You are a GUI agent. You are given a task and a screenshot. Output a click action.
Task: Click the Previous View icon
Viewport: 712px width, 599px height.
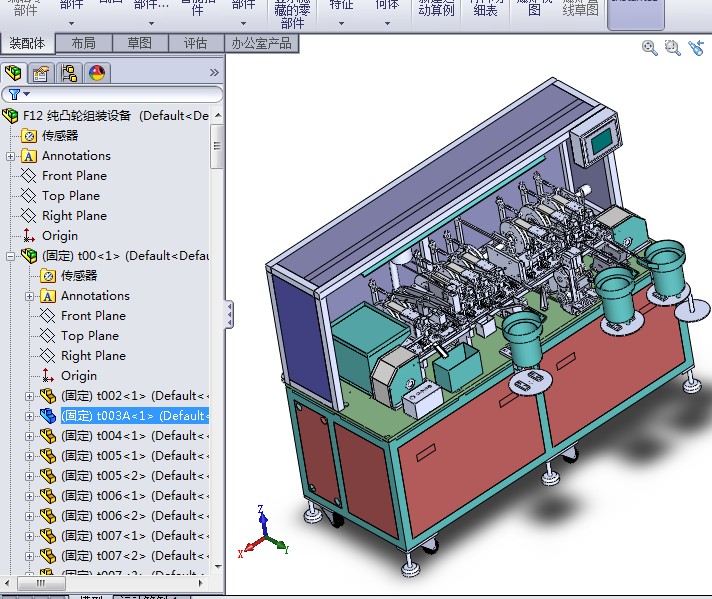tap(697, 47)
